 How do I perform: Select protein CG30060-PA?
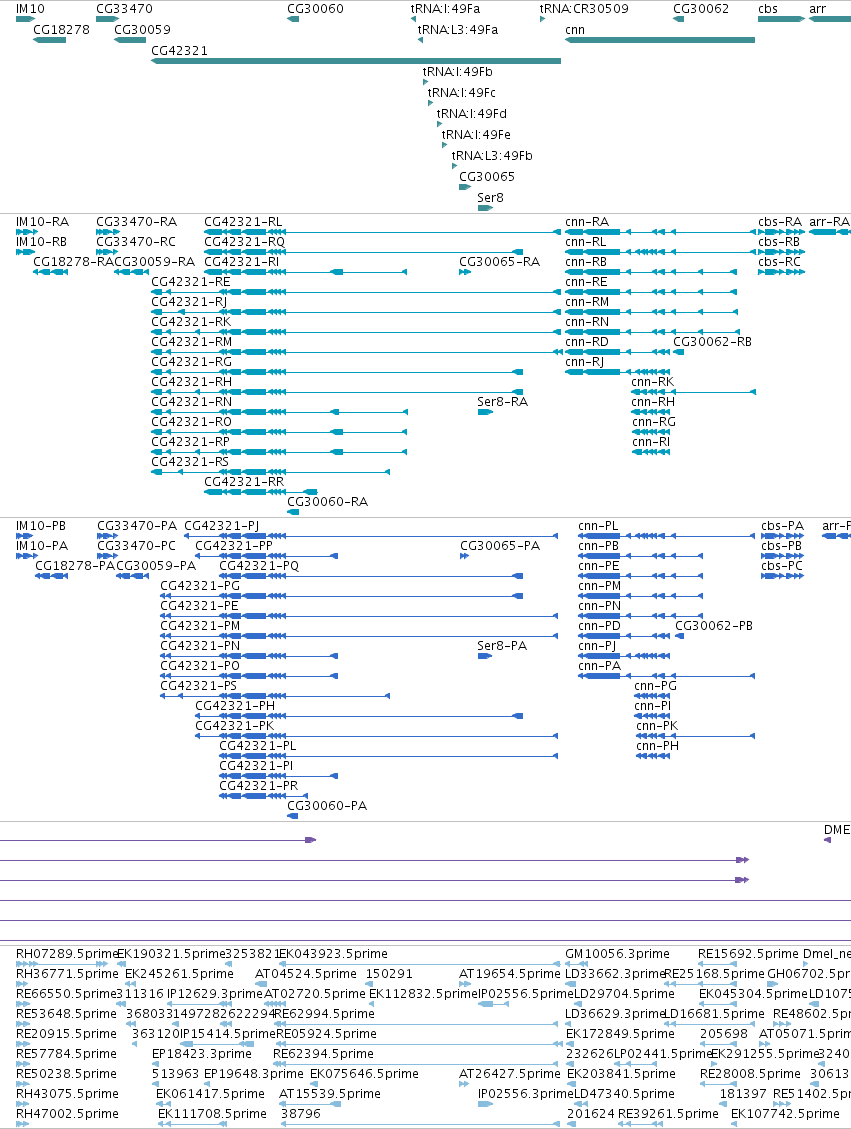click(328, 806)
